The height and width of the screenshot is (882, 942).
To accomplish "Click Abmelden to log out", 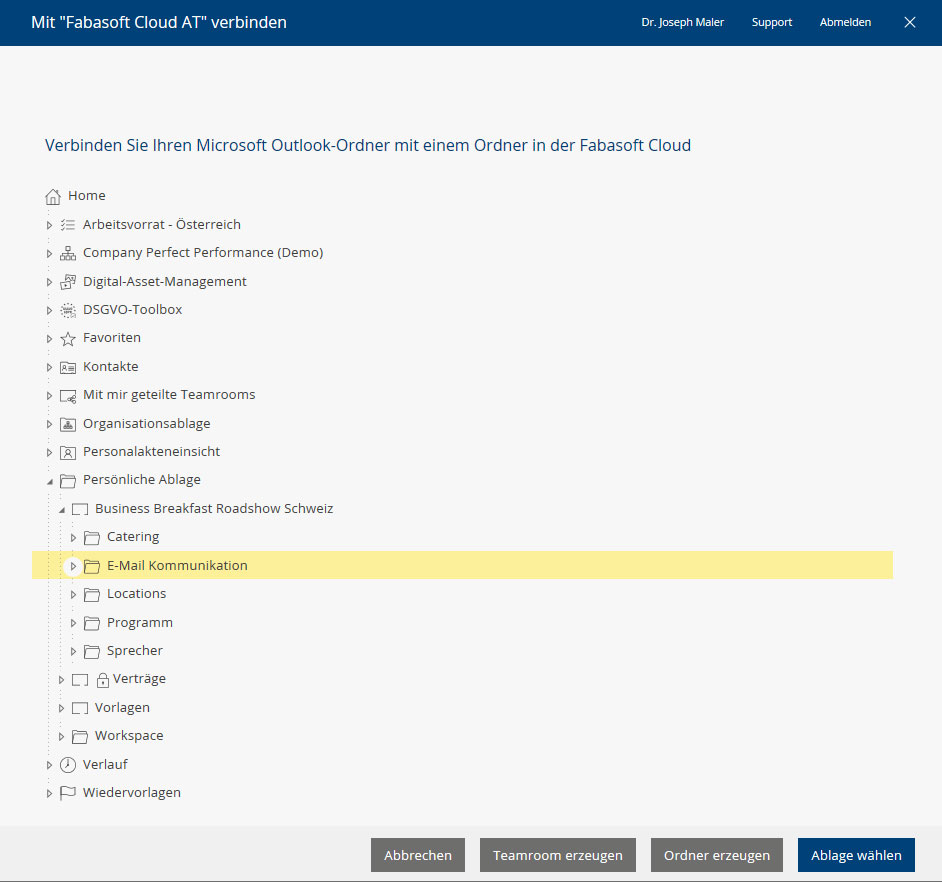I will [x=845, y=22].
